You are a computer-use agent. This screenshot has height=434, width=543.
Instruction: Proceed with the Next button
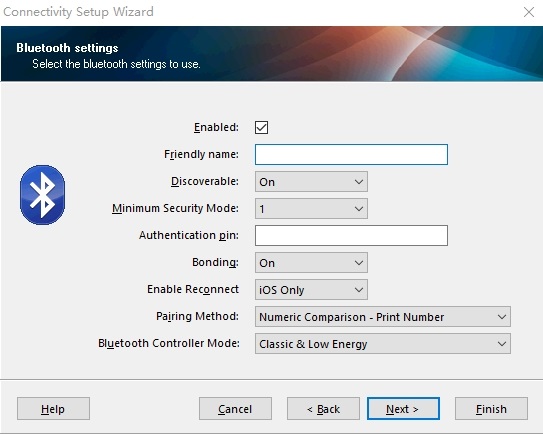coord(403,409)
